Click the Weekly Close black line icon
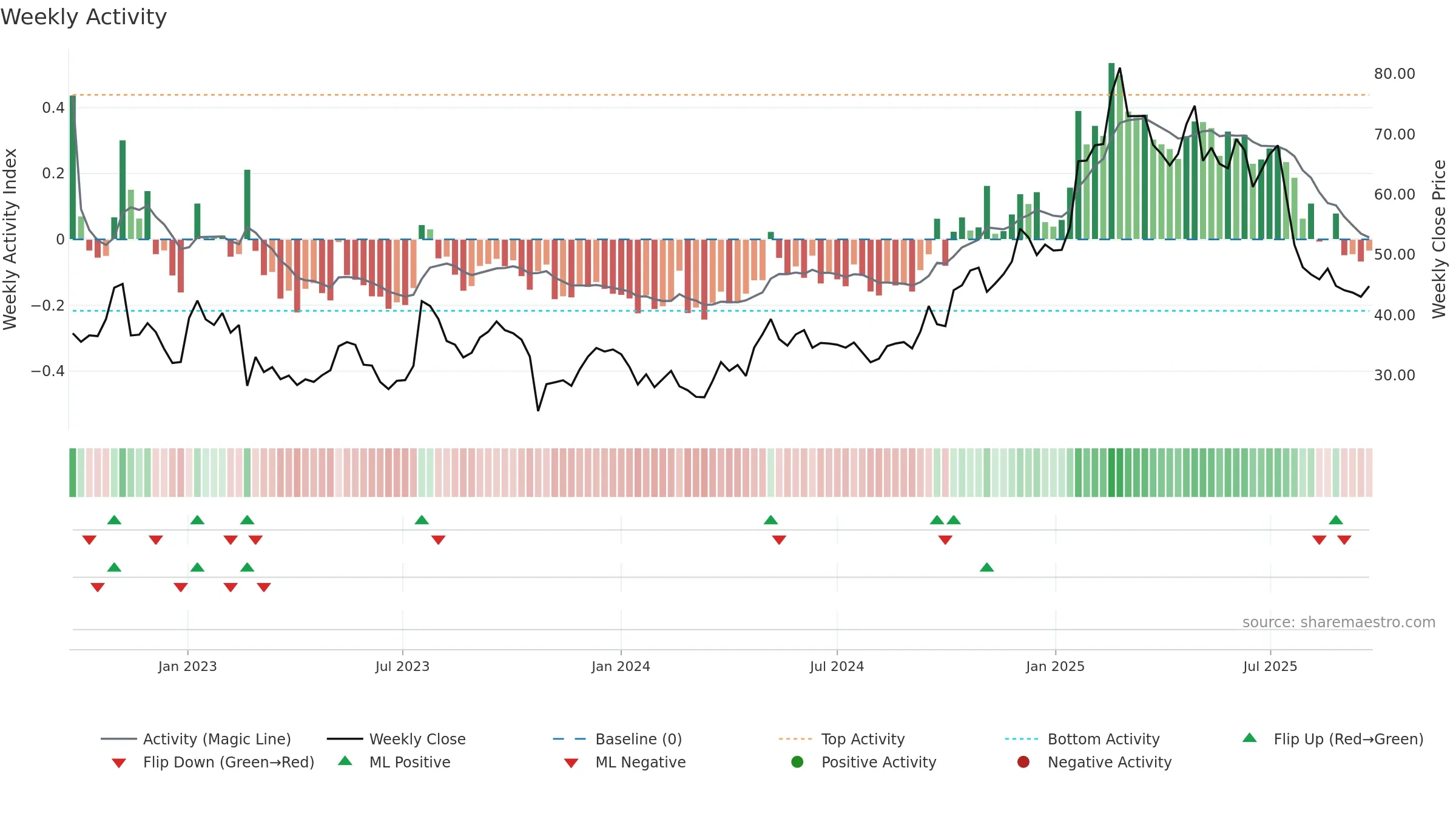The width and height of the screenshot is (1456, 819). [x=345, y=739]
